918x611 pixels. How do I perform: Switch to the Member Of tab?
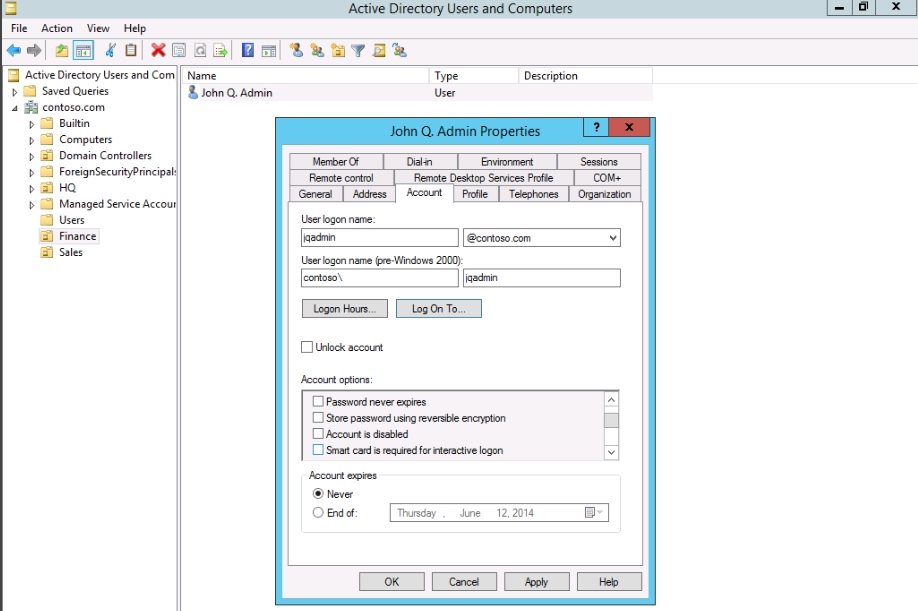click(335, 161)
